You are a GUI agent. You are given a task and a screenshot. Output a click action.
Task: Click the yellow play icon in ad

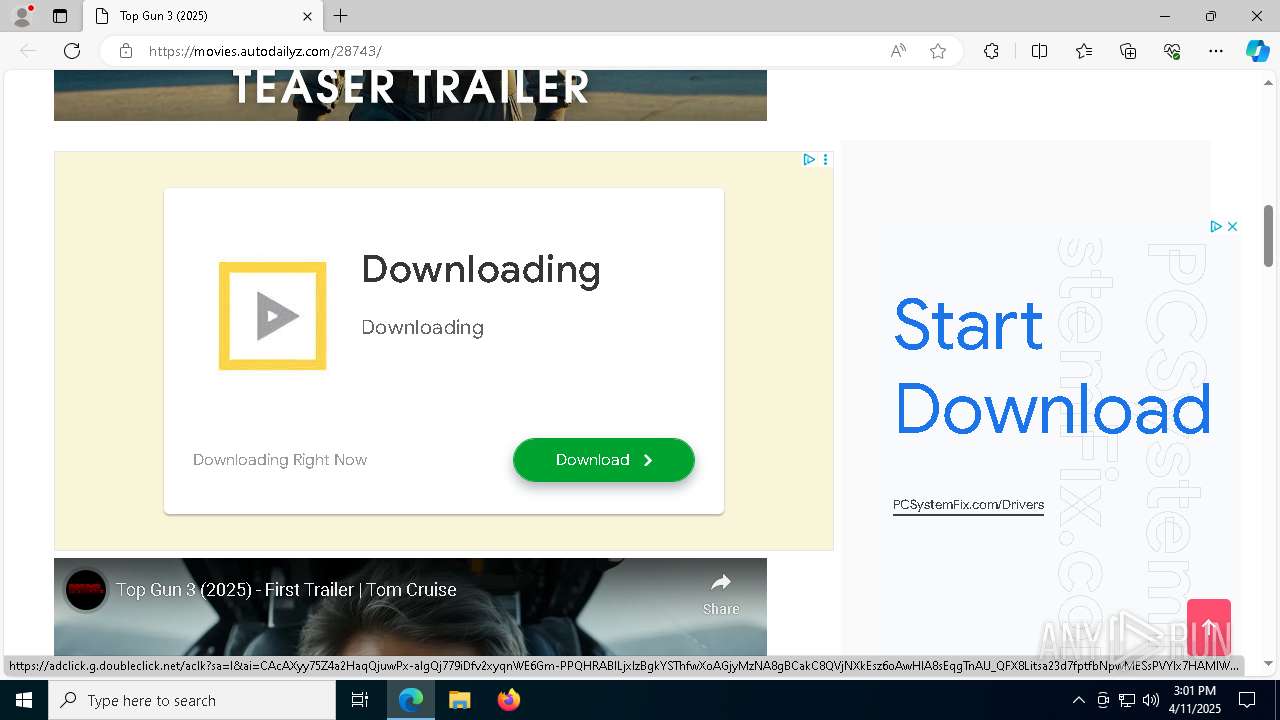(272, 316)
